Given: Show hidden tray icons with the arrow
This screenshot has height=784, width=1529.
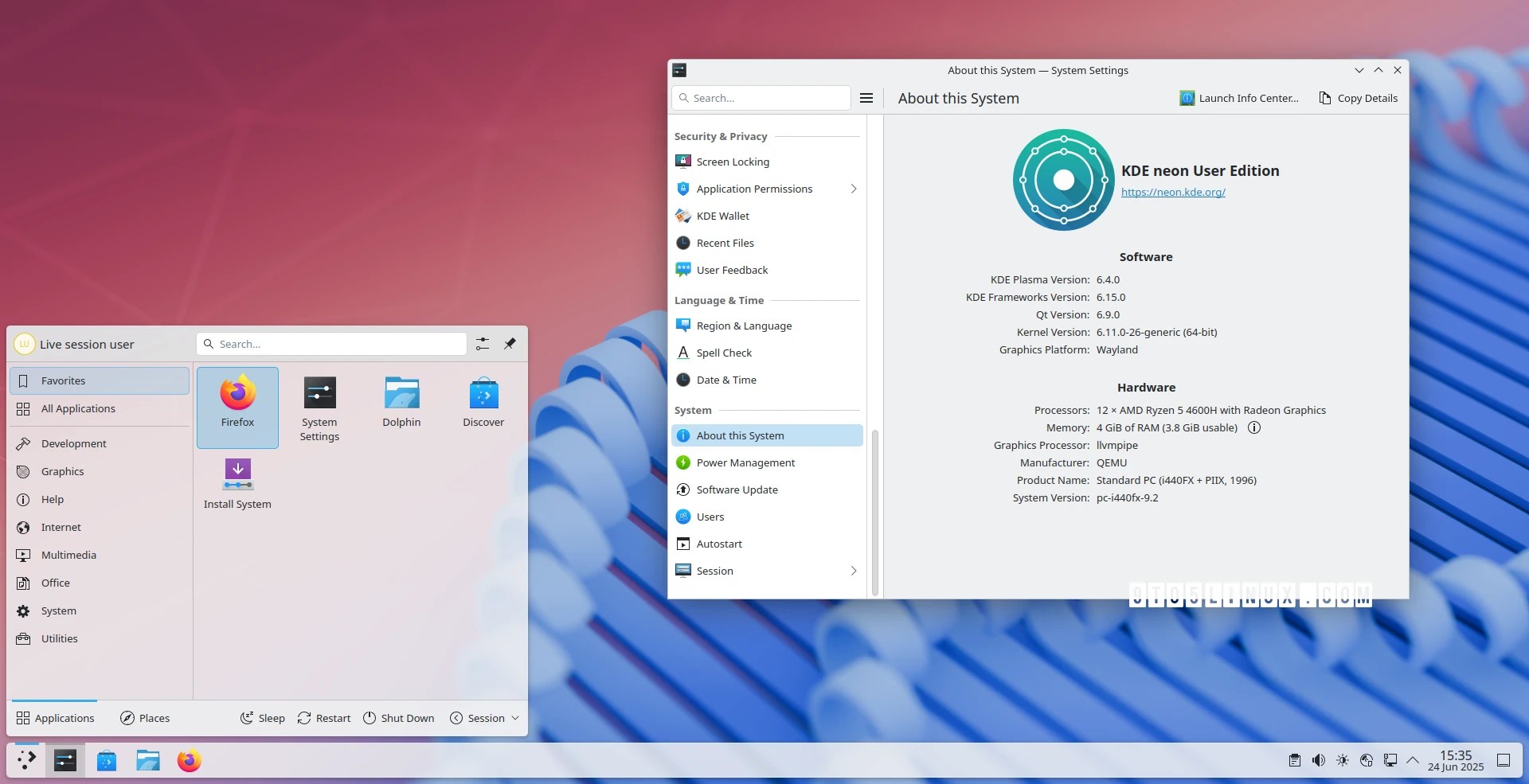Looking at the screenshot, I should [1413, 760].
